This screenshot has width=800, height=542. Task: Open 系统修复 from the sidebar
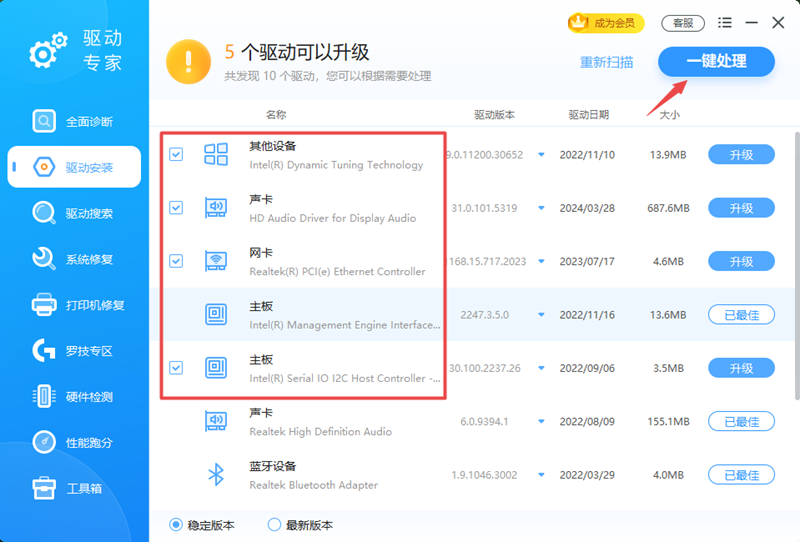(74, 259)
